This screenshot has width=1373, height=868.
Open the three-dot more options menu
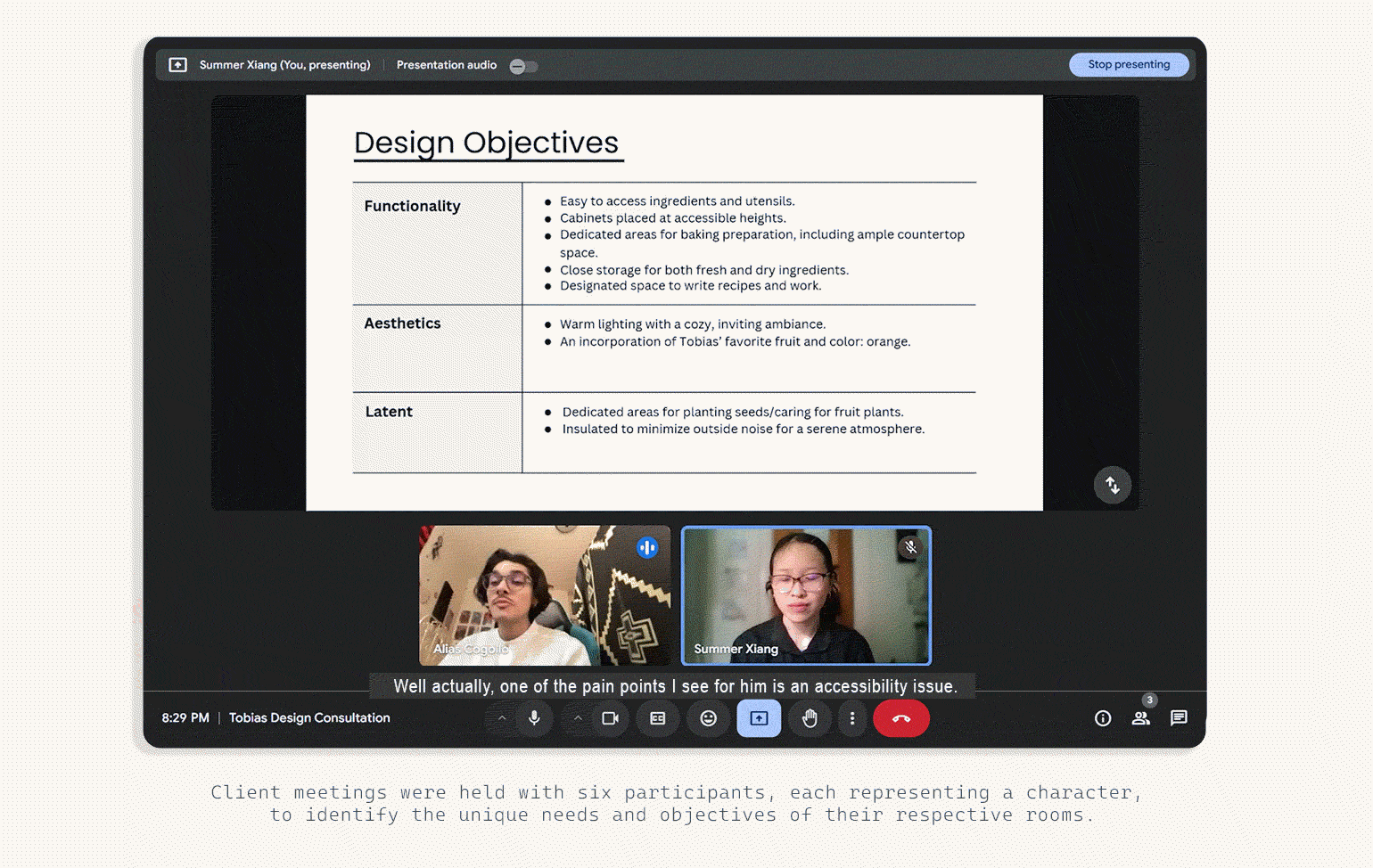(852, 718)
